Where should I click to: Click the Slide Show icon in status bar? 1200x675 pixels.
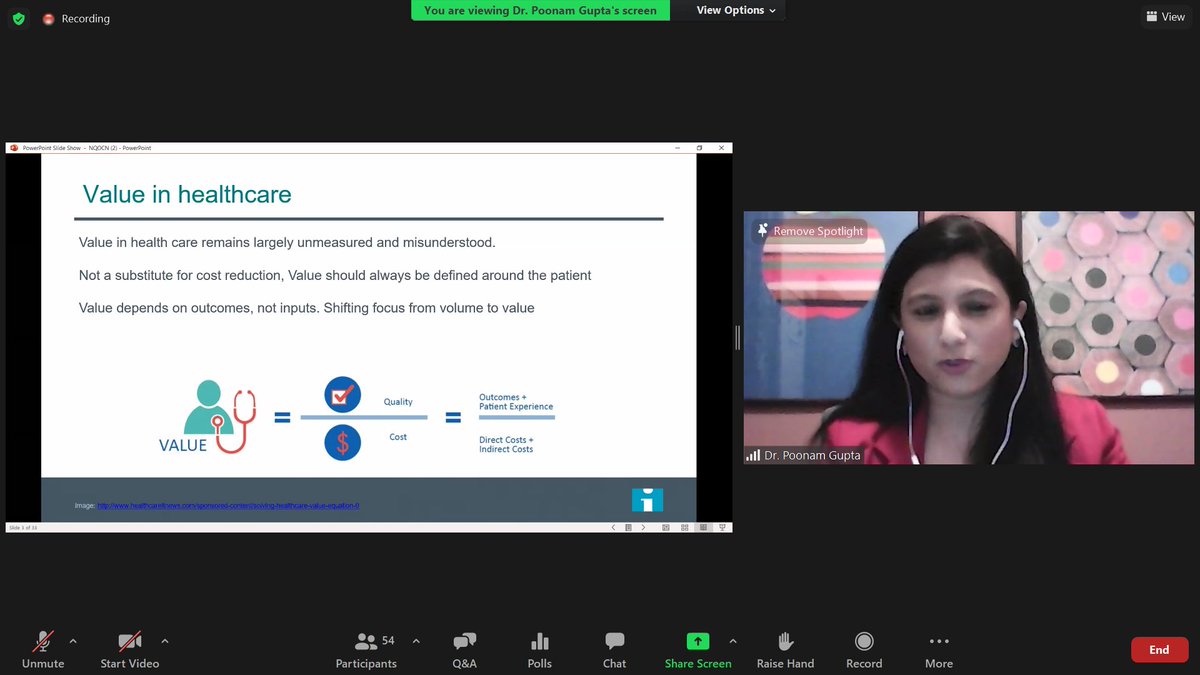pyautogui.click(x=722, y=527)
